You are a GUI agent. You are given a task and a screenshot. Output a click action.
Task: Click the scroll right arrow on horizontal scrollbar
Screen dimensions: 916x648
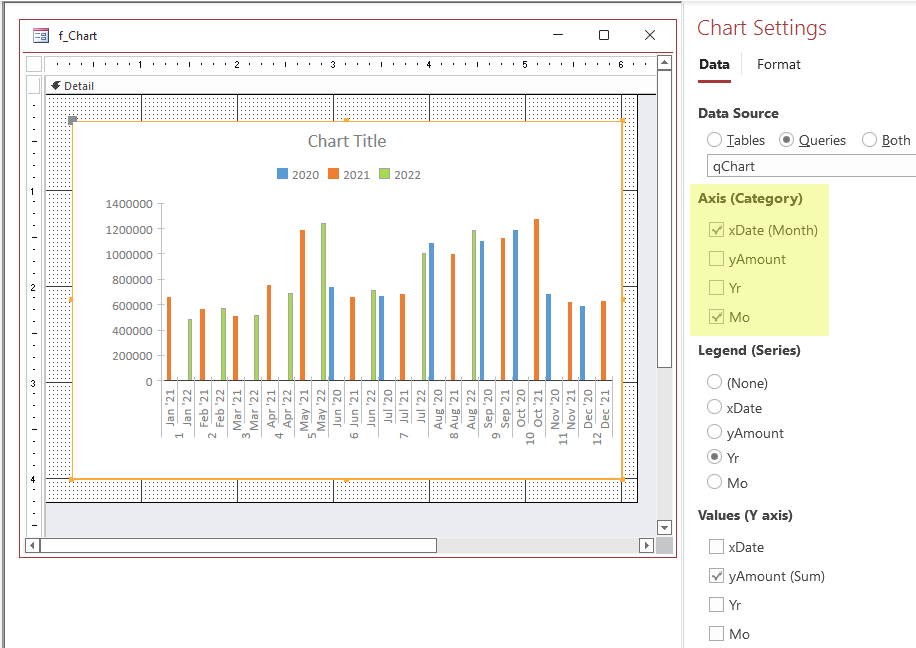point(646,545)
